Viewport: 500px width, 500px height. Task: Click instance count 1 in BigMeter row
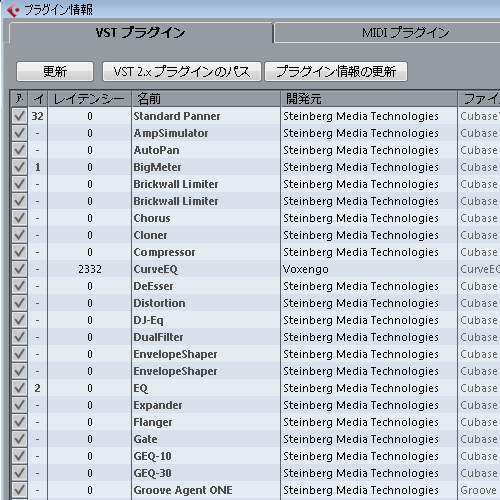pyautogui.click(x=37, y=167)
